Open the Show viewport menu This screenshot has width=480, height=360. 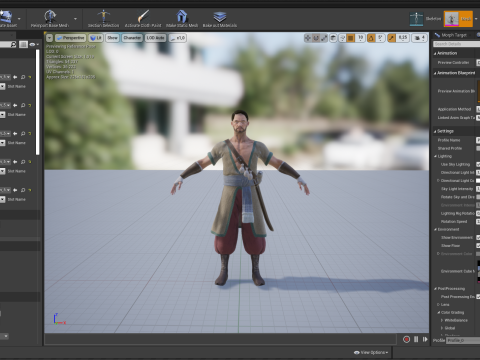112,38
